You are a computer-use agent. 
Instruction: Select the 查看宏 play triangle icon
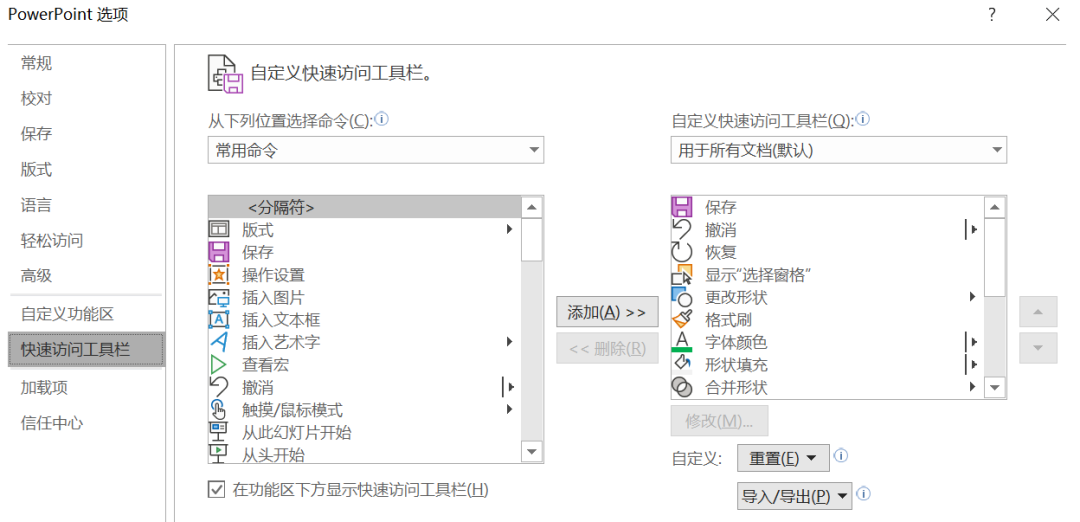218,364
